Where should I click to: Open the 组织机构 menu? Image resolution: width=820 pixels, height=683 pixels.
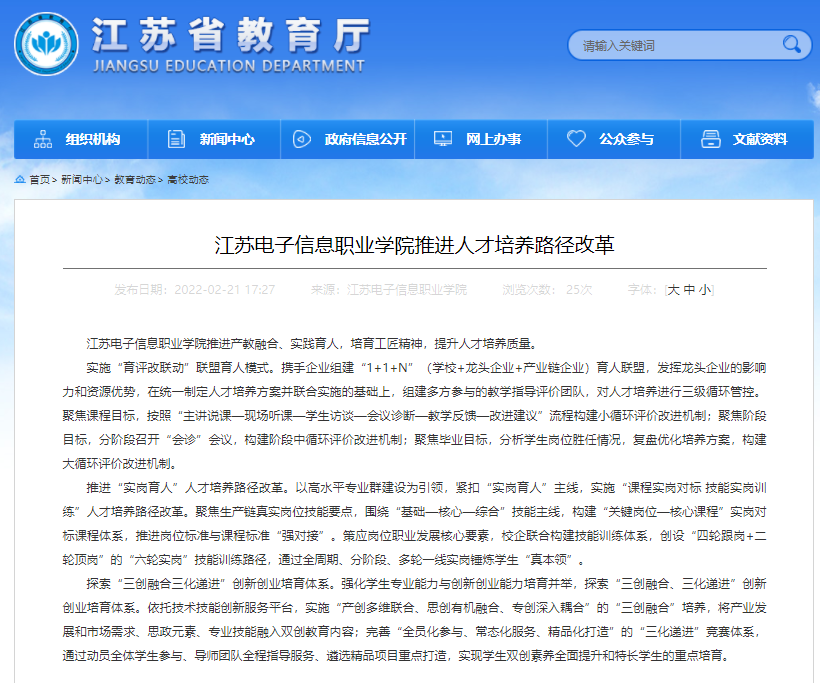click(81, 139)
